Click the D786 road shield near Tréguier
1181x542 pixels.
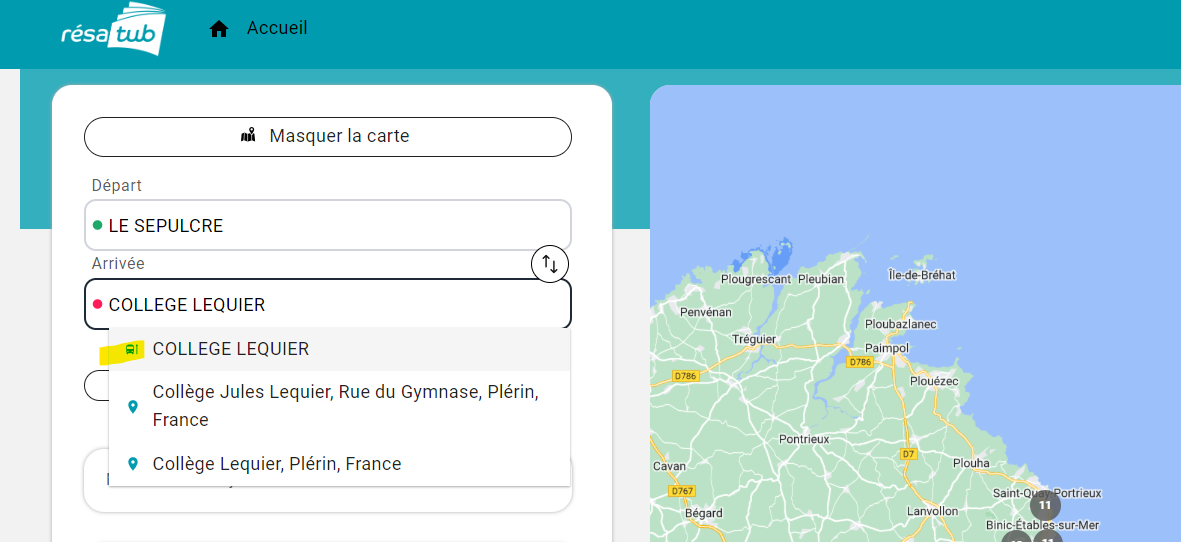(684, 376)
